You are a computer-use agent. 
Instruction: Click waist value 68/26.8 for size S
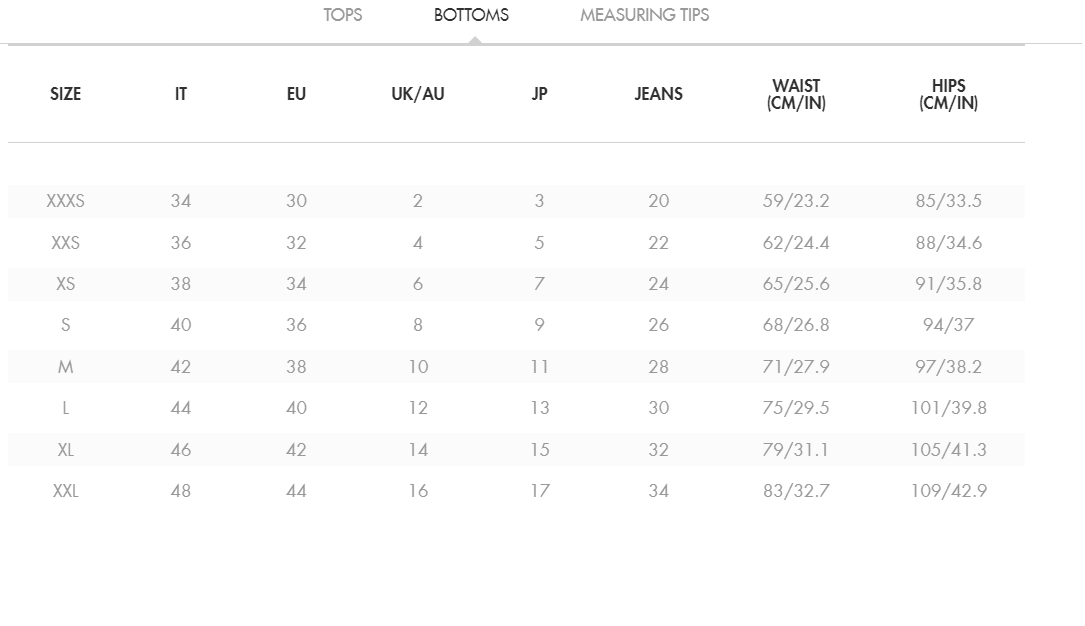(796, 325)
